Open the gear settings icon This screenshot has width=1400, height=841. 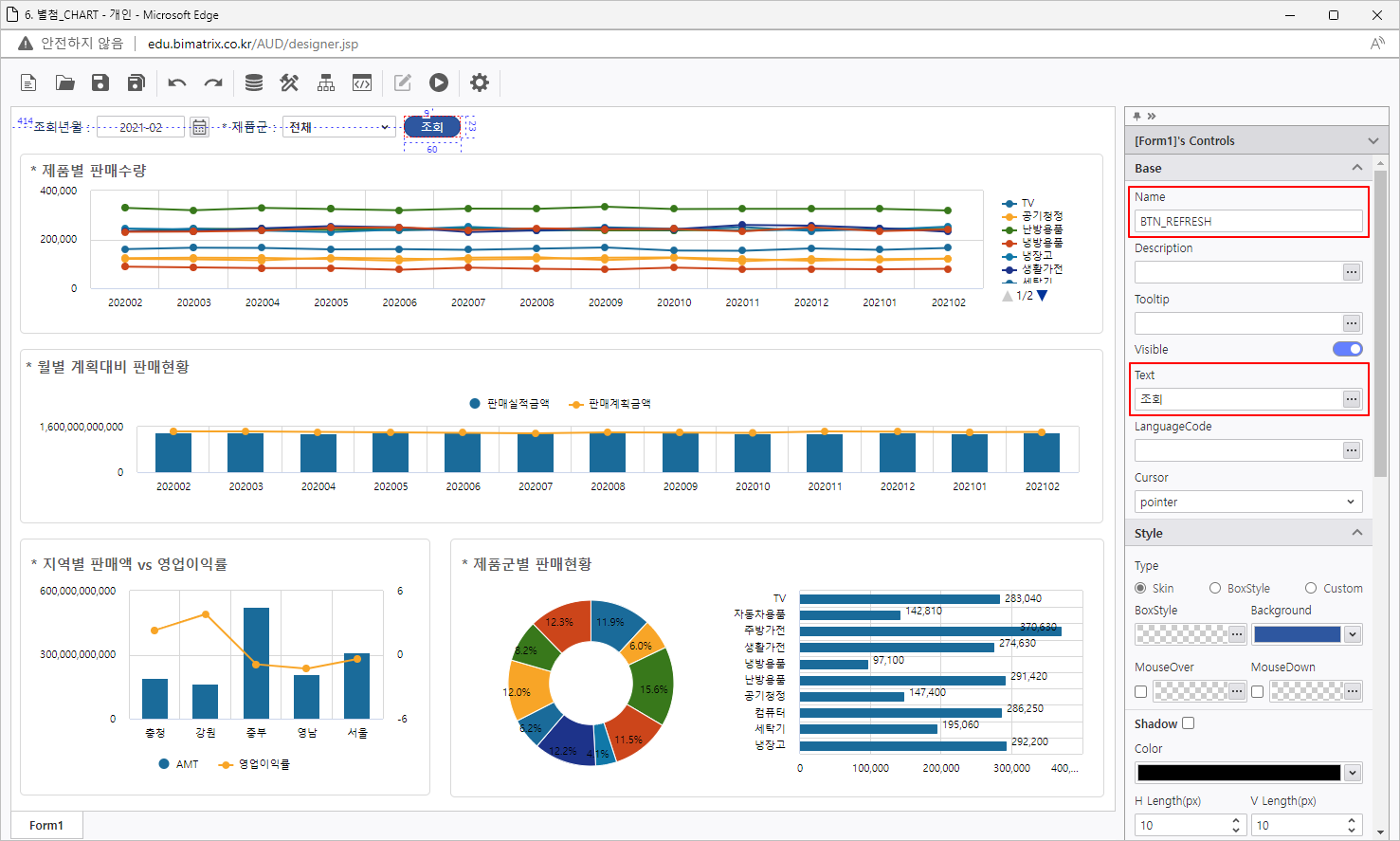click(480, 83)
